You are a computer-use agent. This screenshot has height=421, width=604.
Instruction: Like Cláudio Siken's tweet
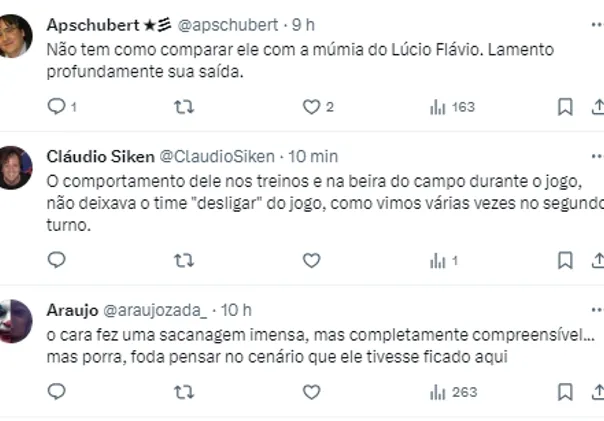[311, 260]
